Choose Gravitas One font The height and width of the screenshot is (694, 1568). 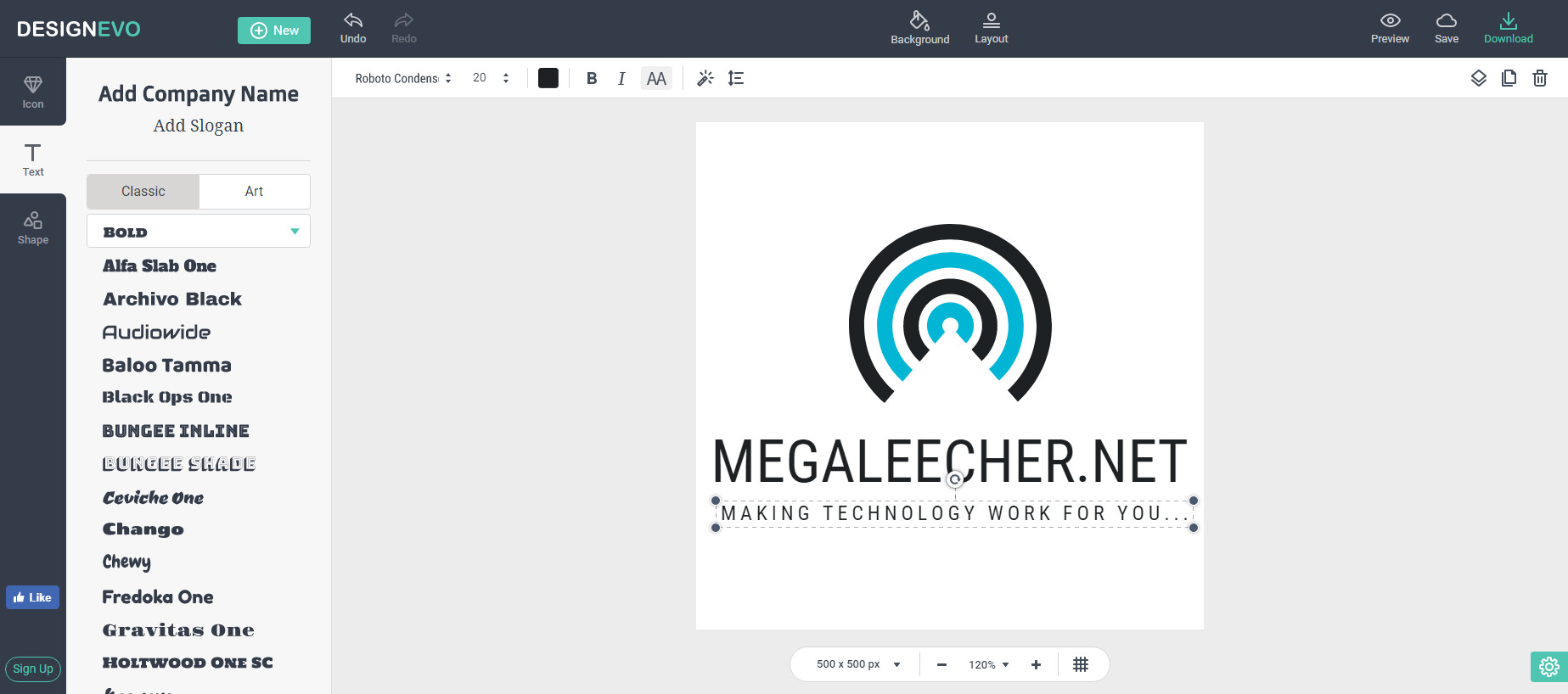[x=178, y=630]
